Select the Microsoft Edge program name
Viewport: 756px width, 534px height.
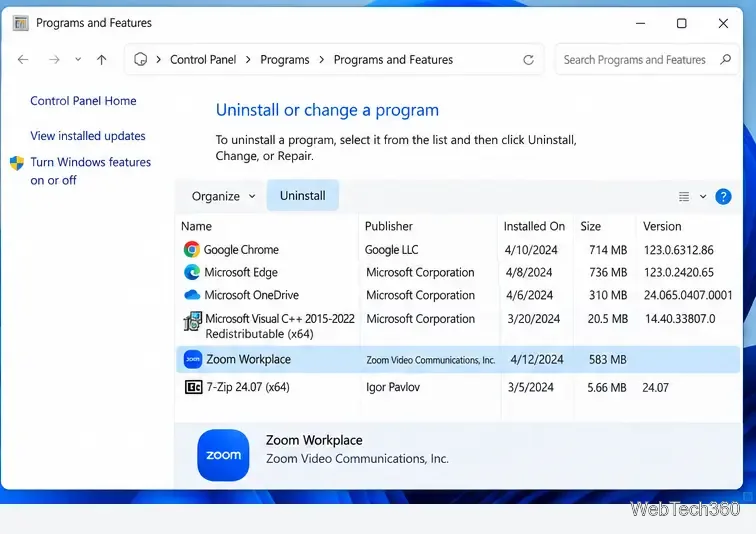click(x=241, y=272)
